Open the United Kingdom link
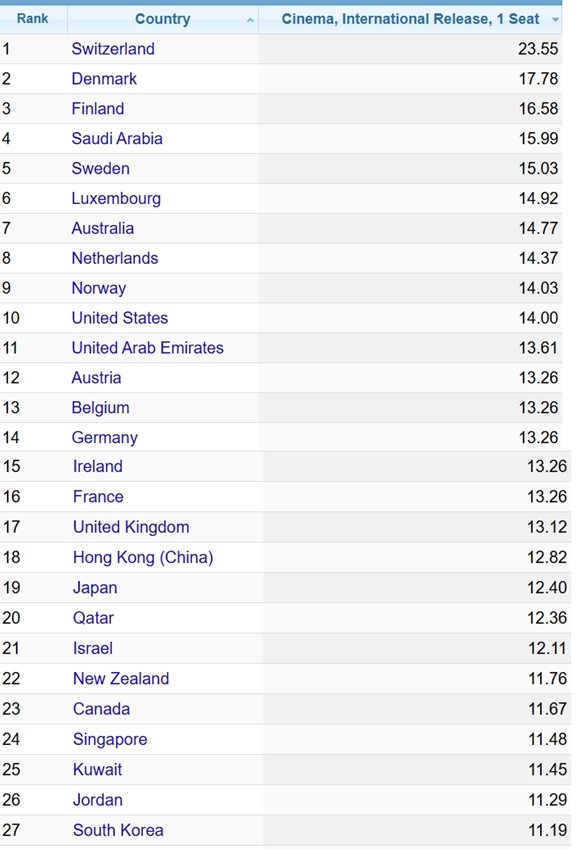 131,527
